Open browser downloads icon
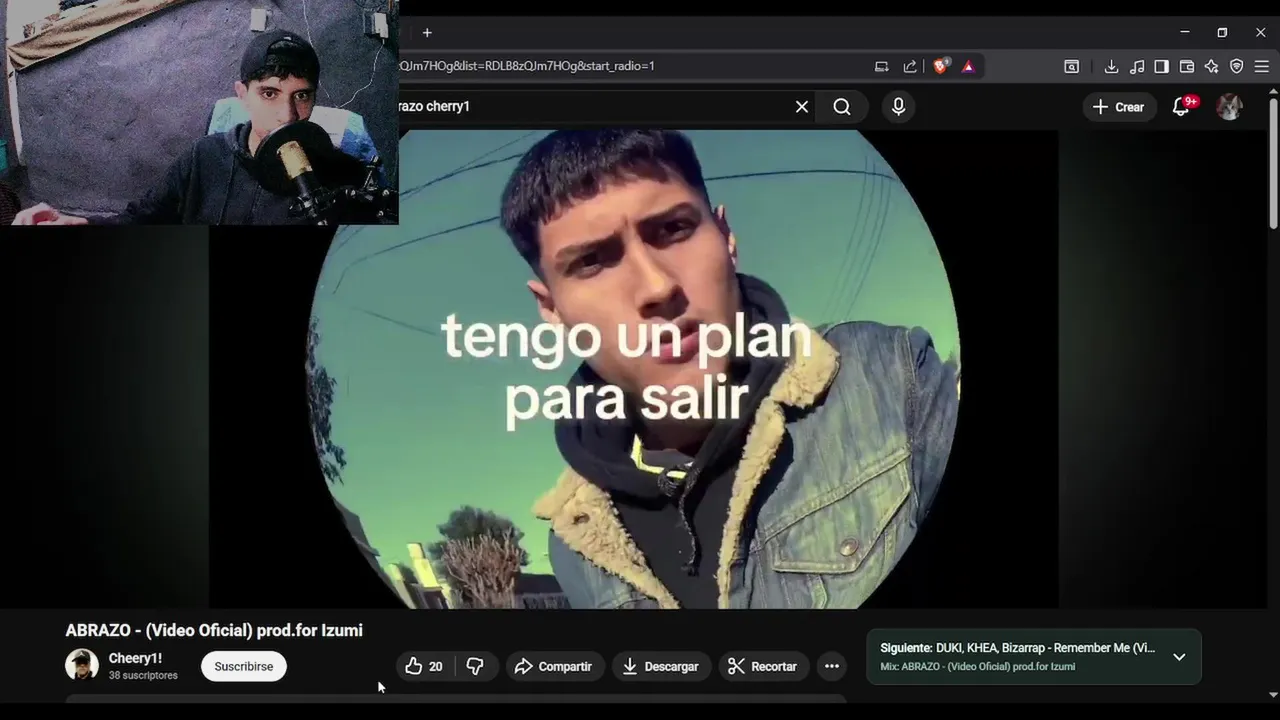Image resolution: width=1280 pixels, height=720 pixels. 1111,67
